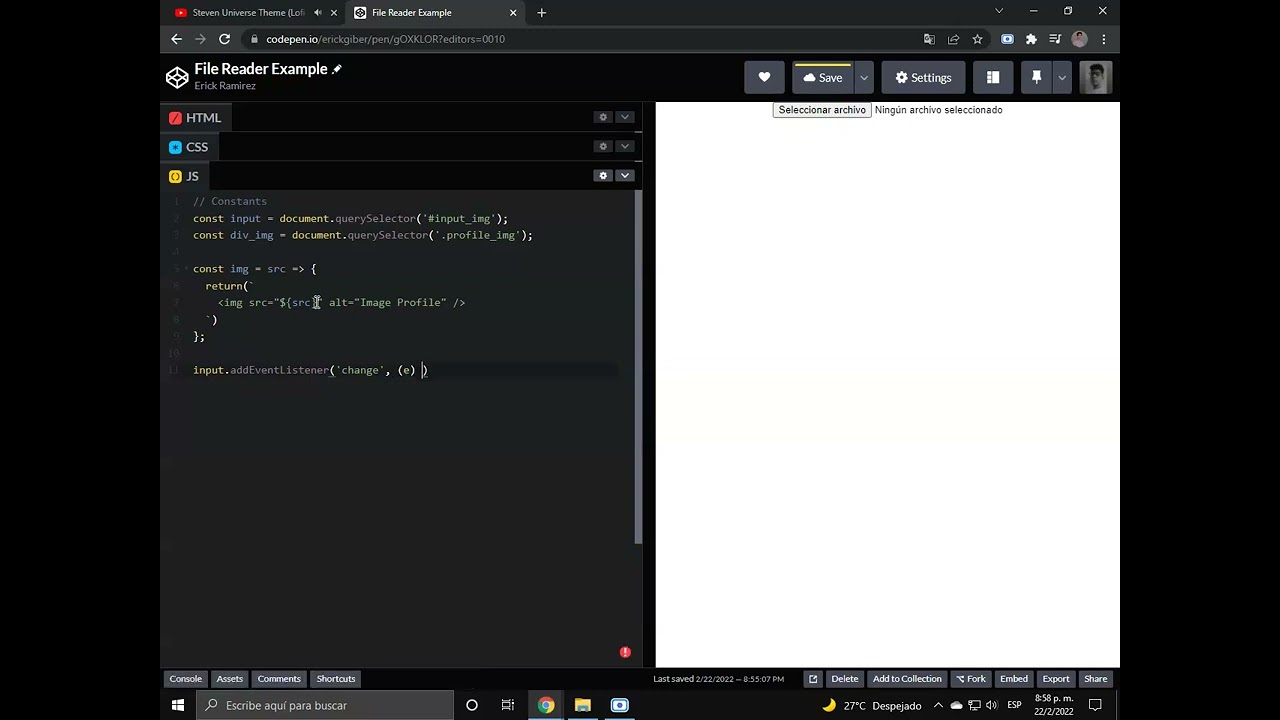The width and height of the screenshot is (1280, 720).
Task: Open File Explorer from the taskbar
Action: click(583, 705)
